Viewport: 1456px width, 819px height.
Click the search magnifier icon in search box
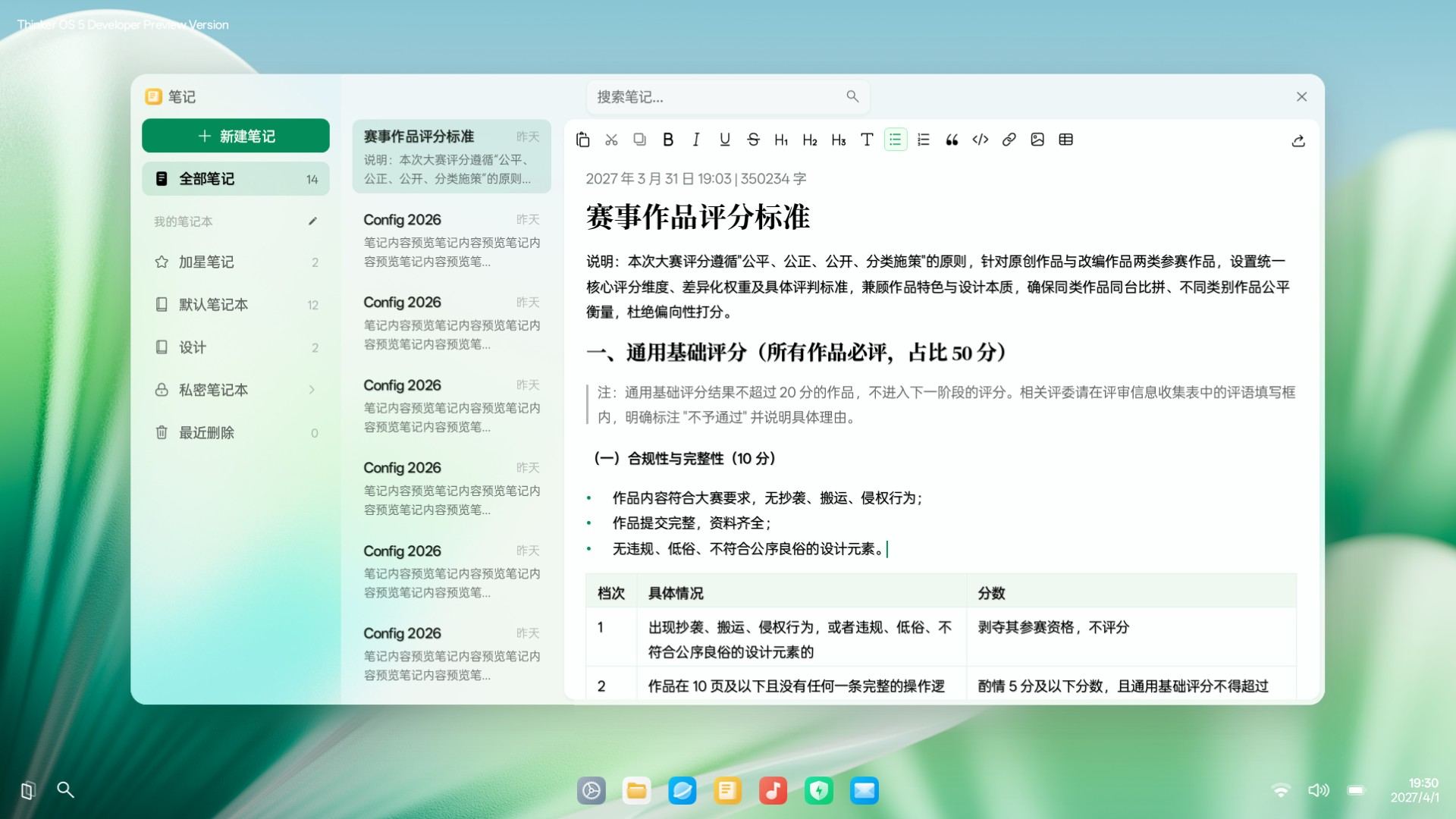tap(852, 96)
